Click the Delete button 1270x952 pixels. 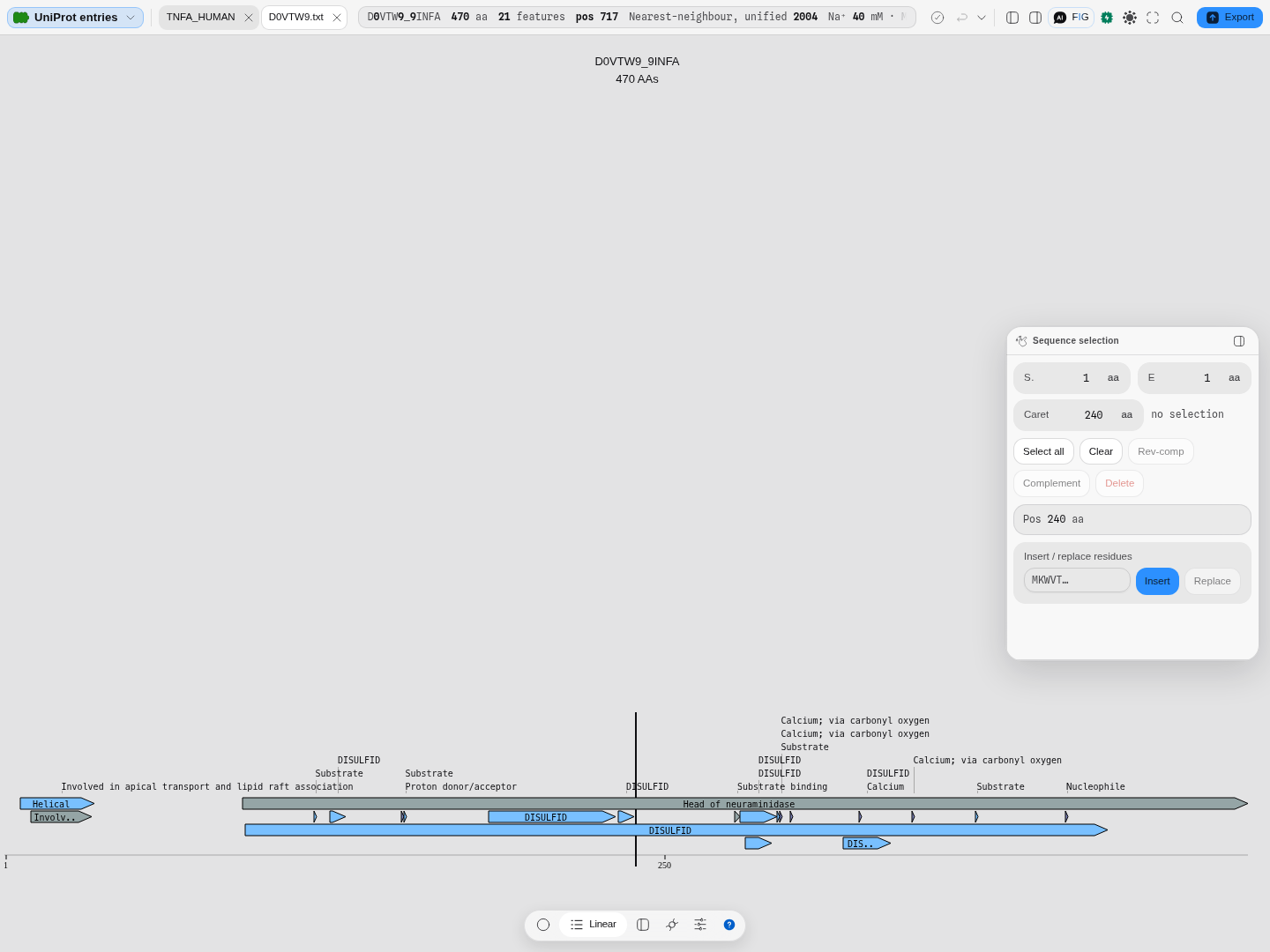(x=1119, y=483)
